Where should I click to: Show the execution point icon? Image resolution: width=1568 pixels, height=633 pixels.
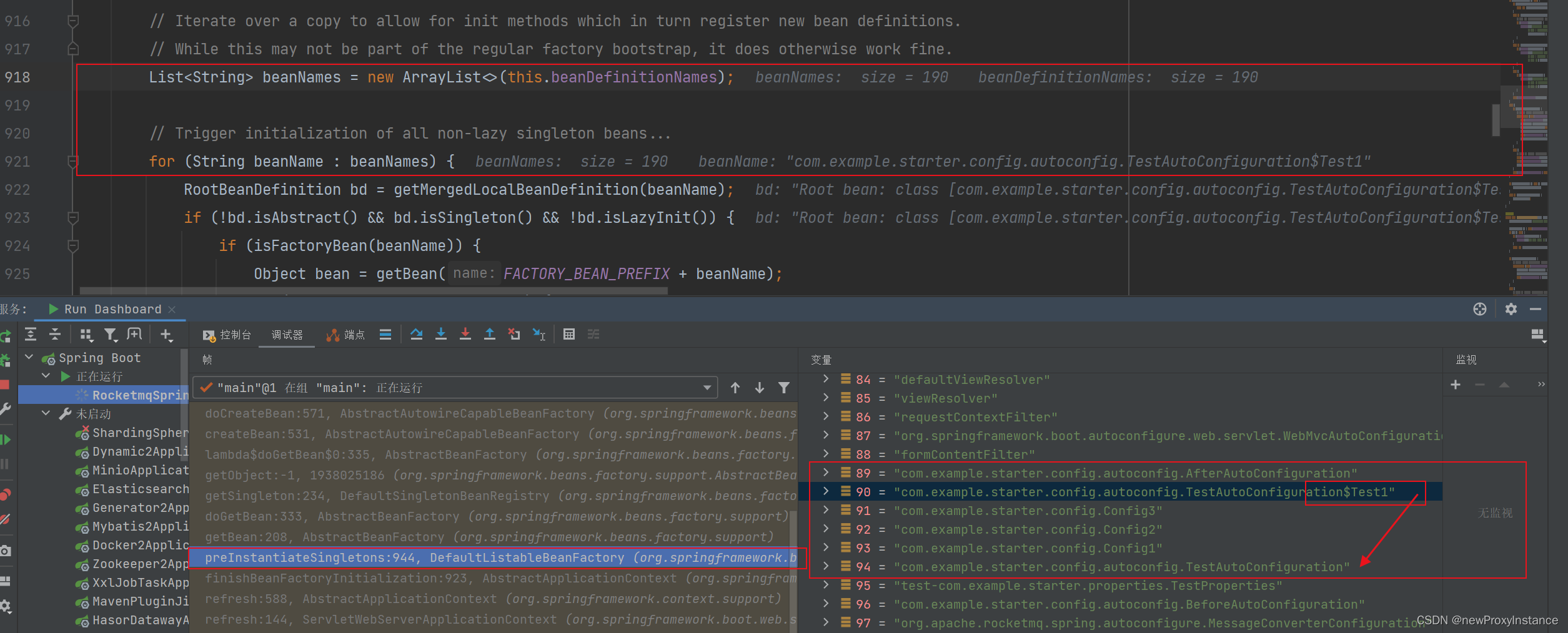click(x=385, y=335)
